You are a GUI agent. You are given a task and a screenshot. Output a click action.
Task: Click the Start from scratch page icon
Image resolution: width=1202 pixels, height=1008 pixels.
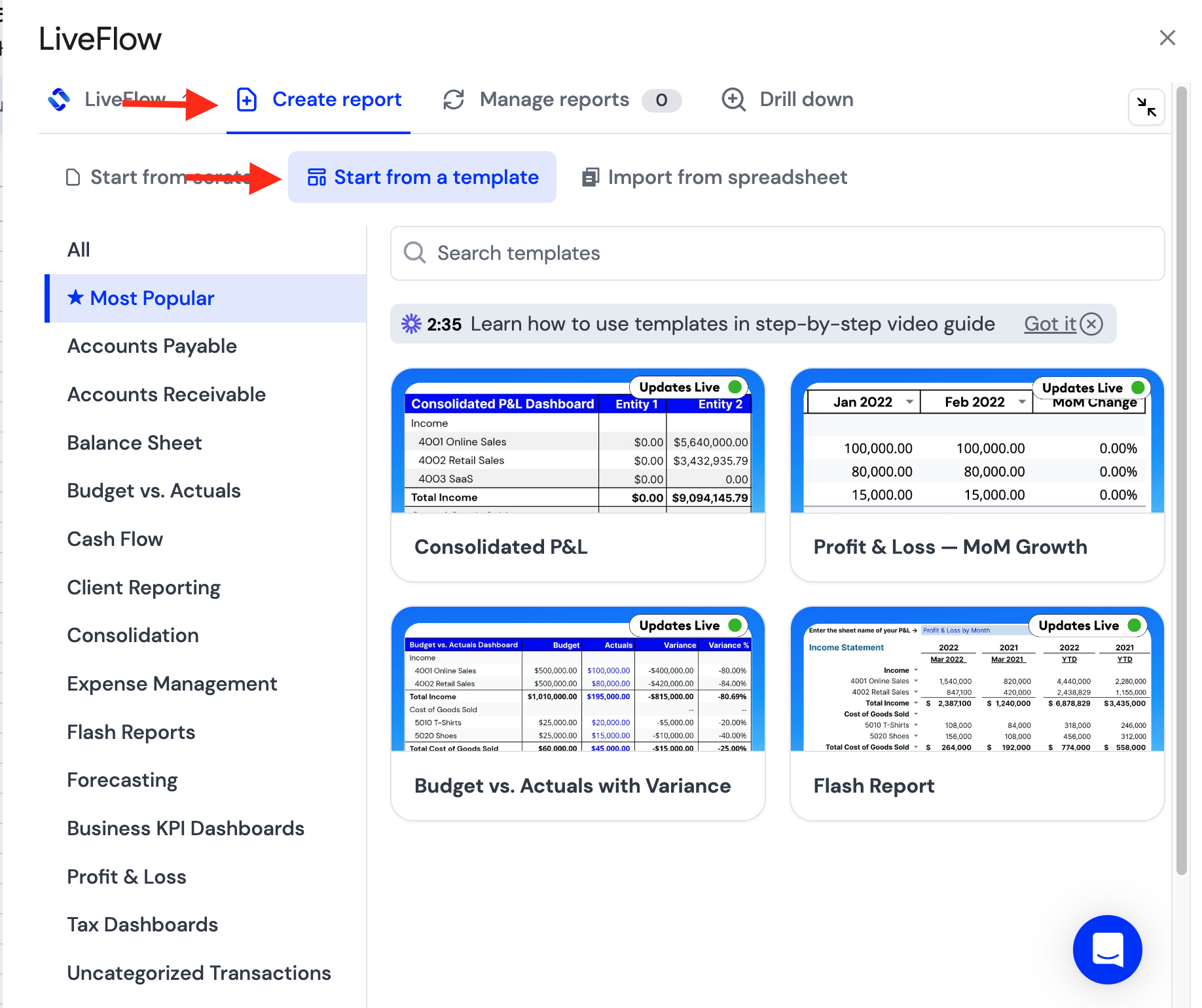point(73,177)
